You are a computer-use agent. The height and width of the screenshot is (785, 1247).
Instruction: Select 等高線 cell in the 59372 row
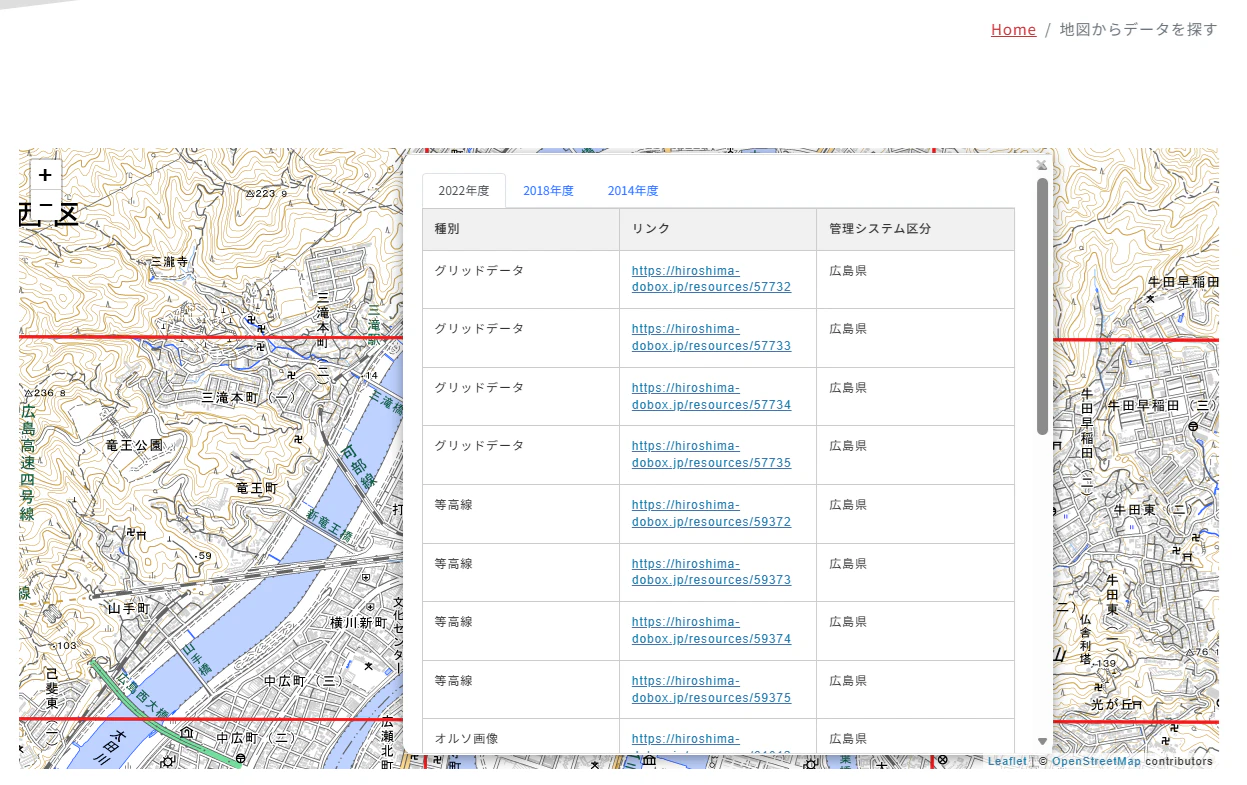tap(521, 514)
